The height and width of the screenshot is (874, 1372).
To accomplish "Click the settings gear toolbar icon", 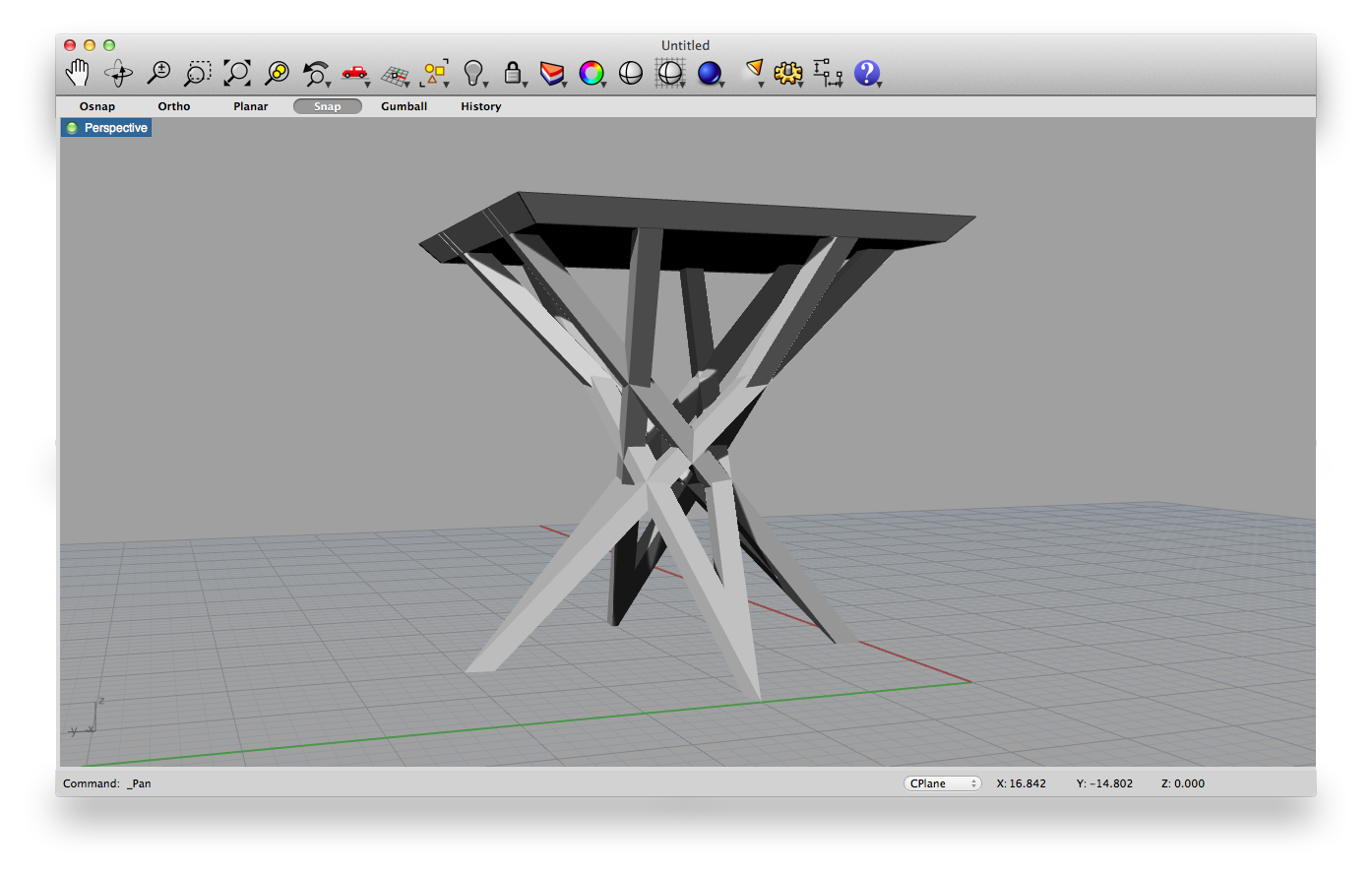I will [x=788, y=72].
